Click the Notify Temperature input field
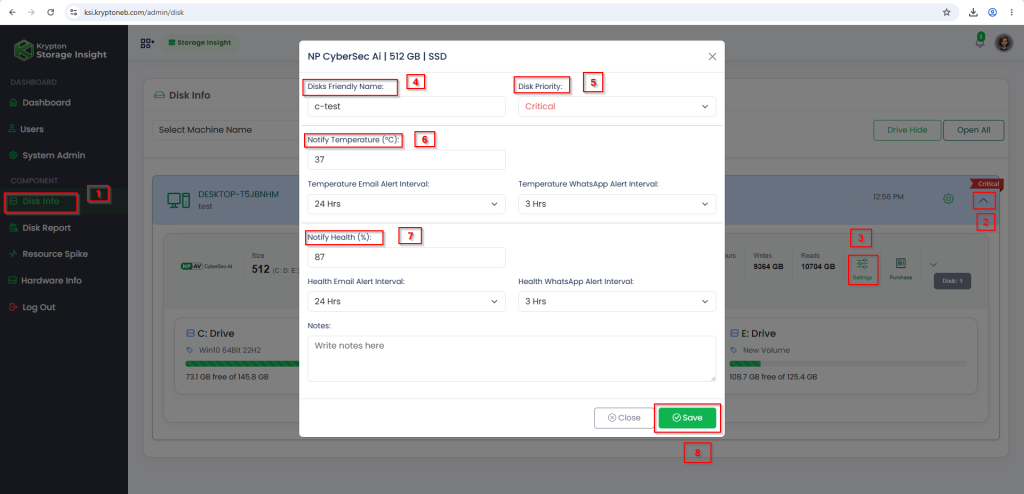Screen dimensions: 1024x494 [406, 159]
